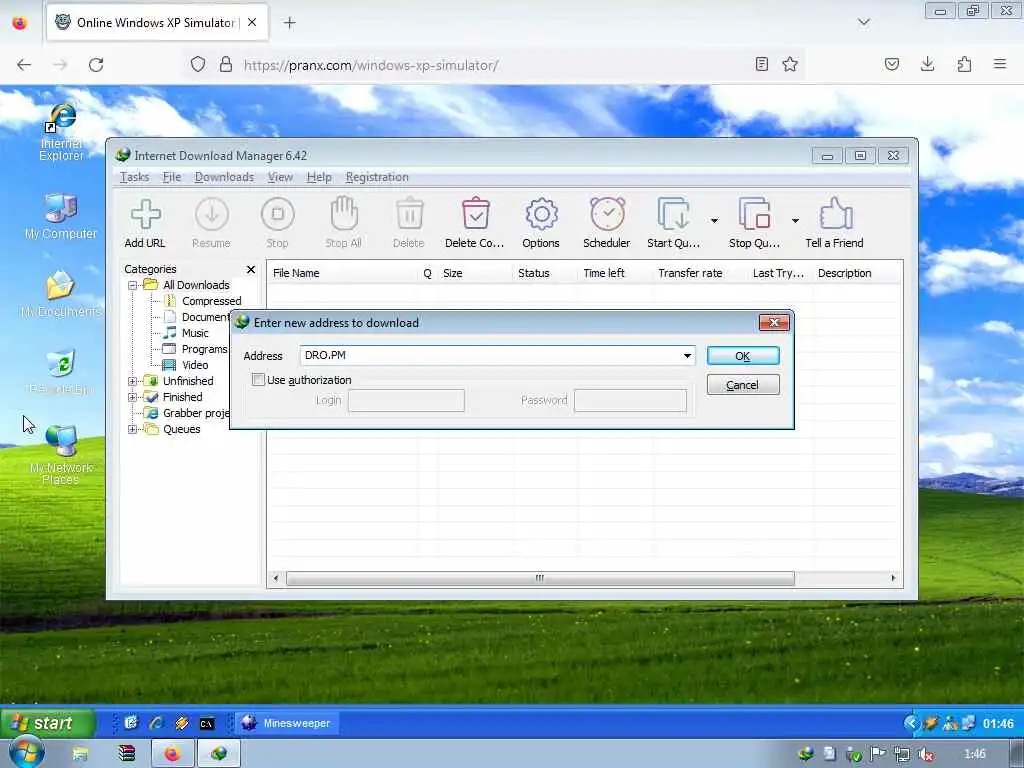
Task: Enable the Use authorization checkbox
Action: [x=259, y=379]
